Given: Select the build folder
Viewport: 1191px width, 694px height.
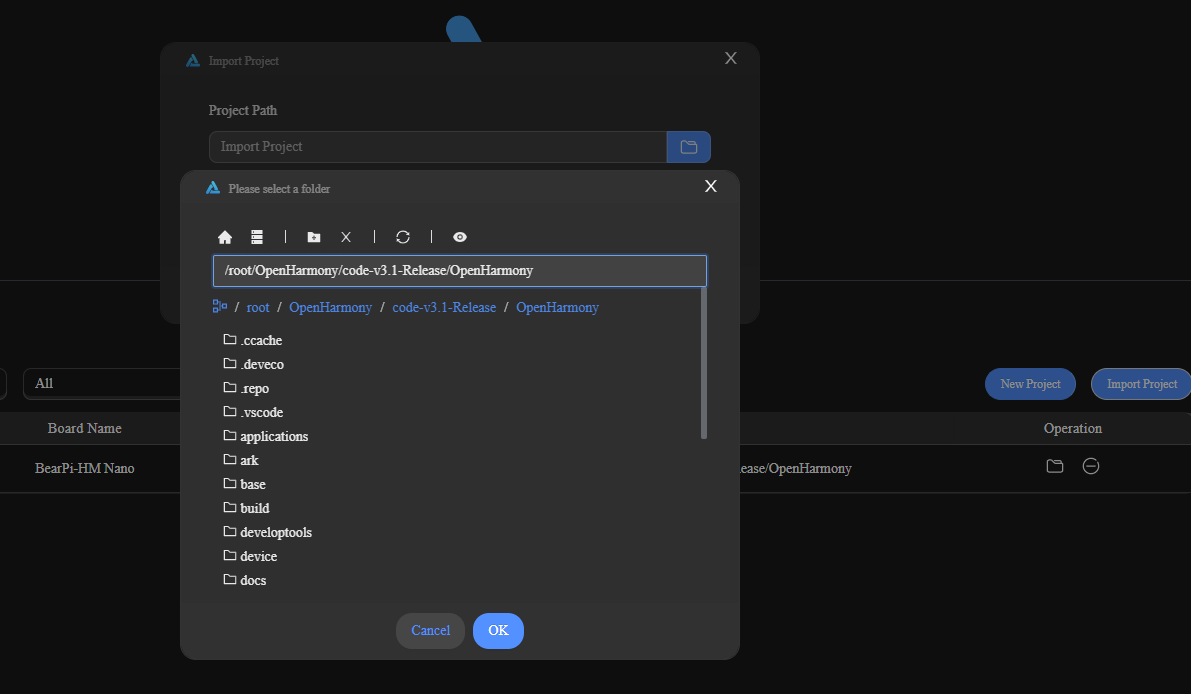Looking at the screenshot, I should pyautogui.click(x=246, y=509).
